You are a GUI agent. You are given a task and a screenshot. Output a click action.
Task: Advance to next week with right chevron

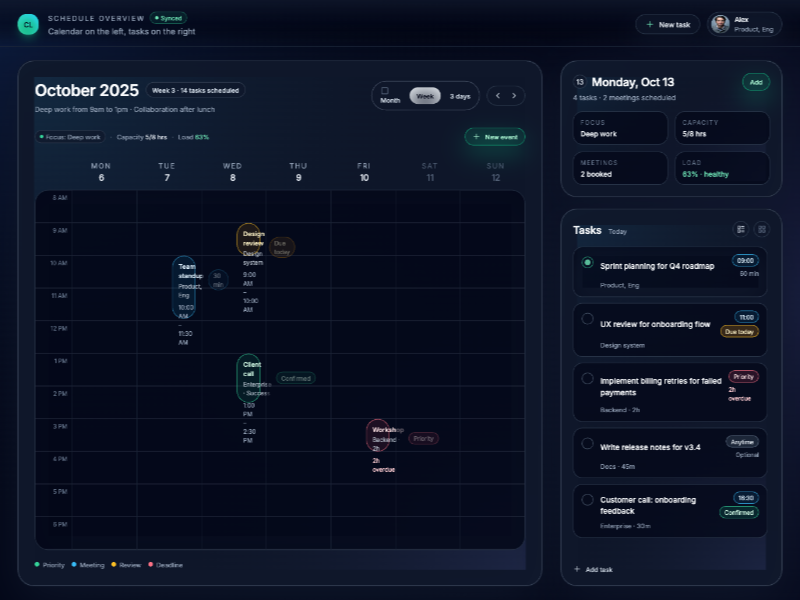(514, 96)
